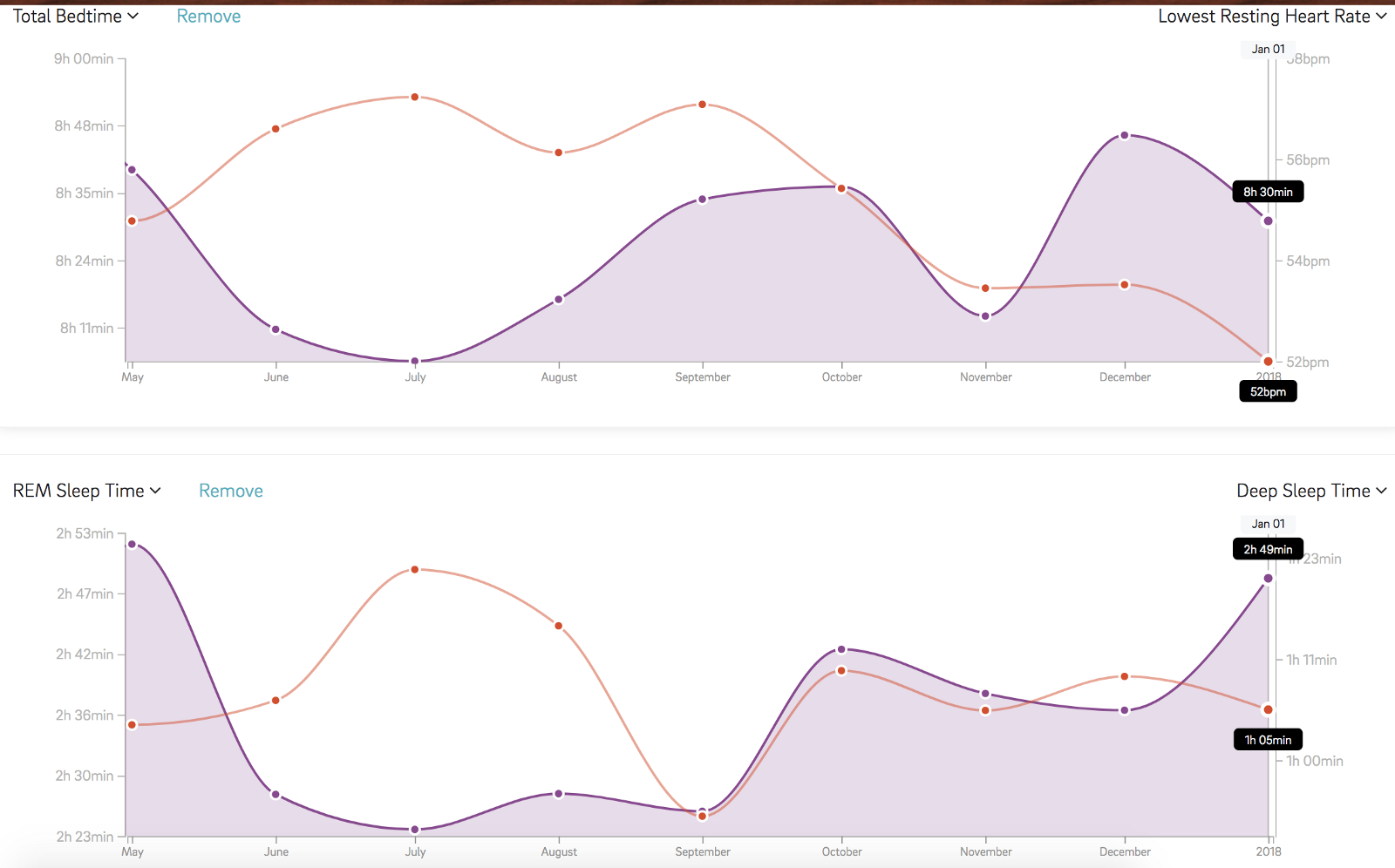Select the September heart rate data point
1395x868 pixels.
pyautogui.click(x=702, y=105)
